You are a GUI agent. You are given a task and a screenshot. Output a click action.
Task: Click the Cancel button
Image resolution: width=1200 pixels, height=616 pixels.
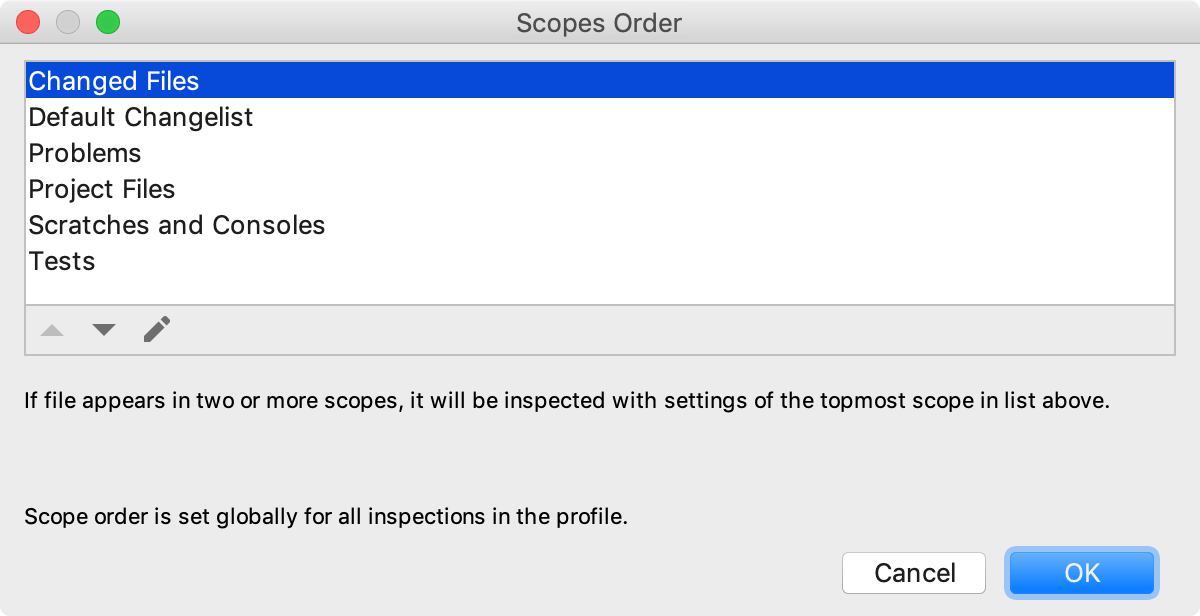coord(914,573)
